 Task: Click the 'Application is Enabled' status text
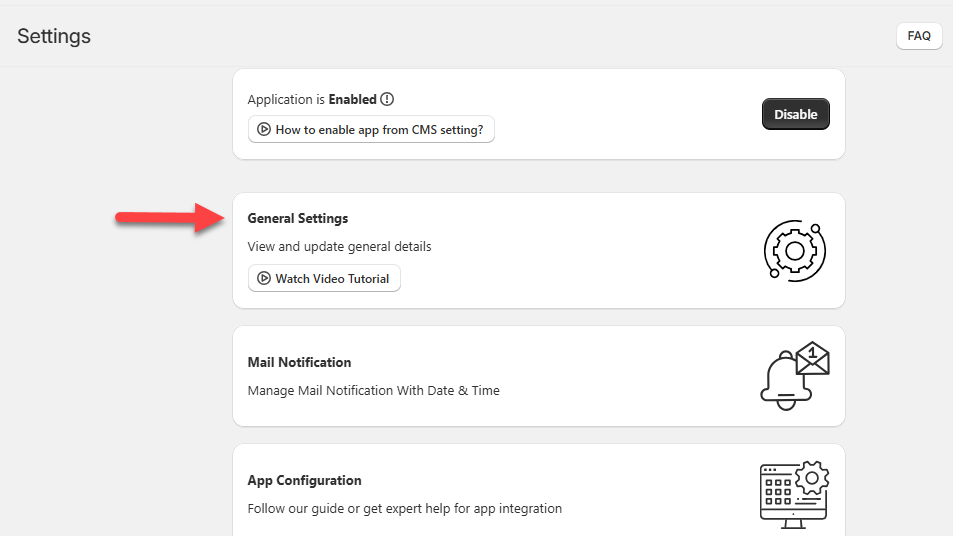point(312,99)
